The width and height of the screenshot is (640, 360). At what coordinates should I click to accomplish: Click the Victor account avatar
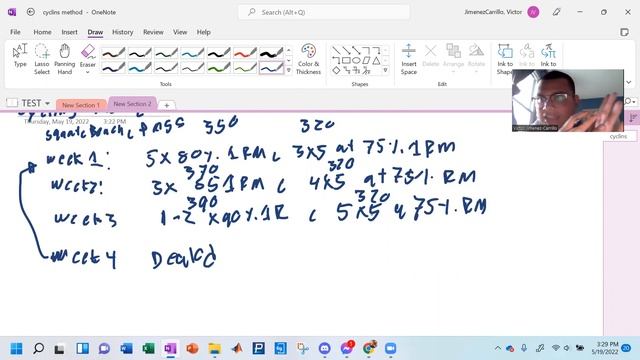[533, 12]
